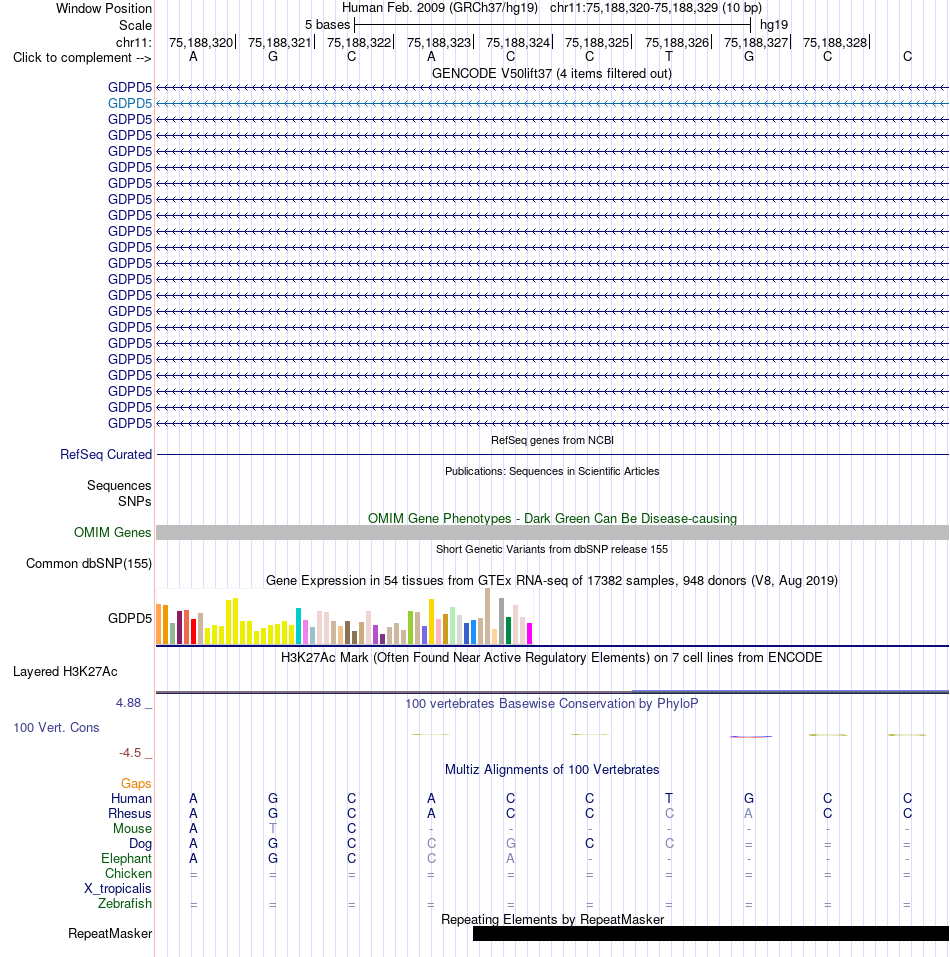This screenshot has height=957, width=950.
Task: Open the GENCODE V50lift37 track title
Action: 552,73
